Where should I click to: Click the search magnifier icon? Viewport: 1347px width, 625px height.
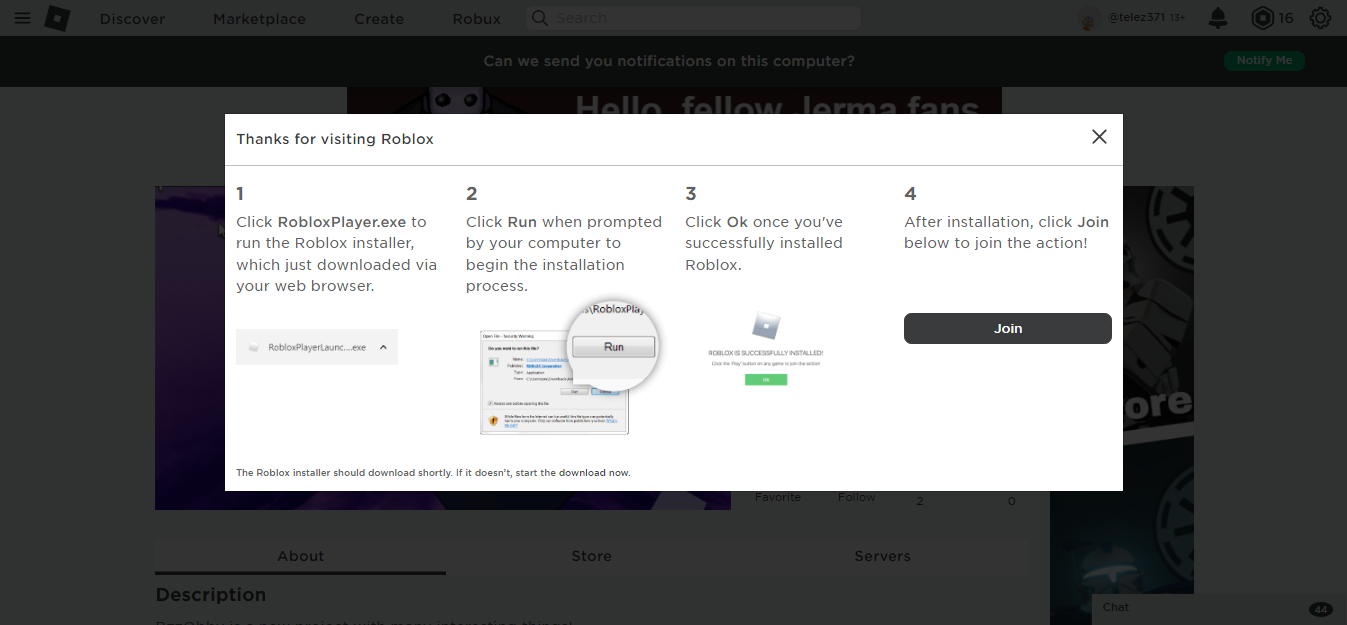click(x=540, y=18)
